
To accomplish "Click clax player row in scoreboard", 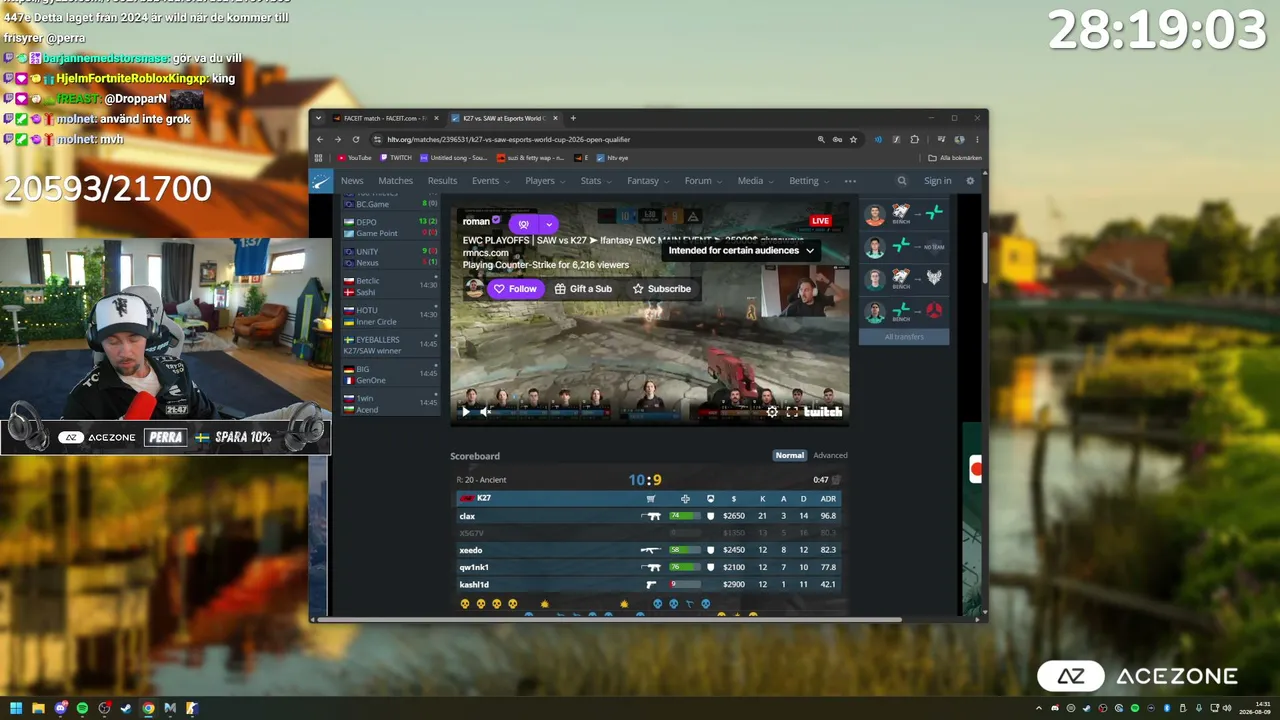I will coord(649,516).
